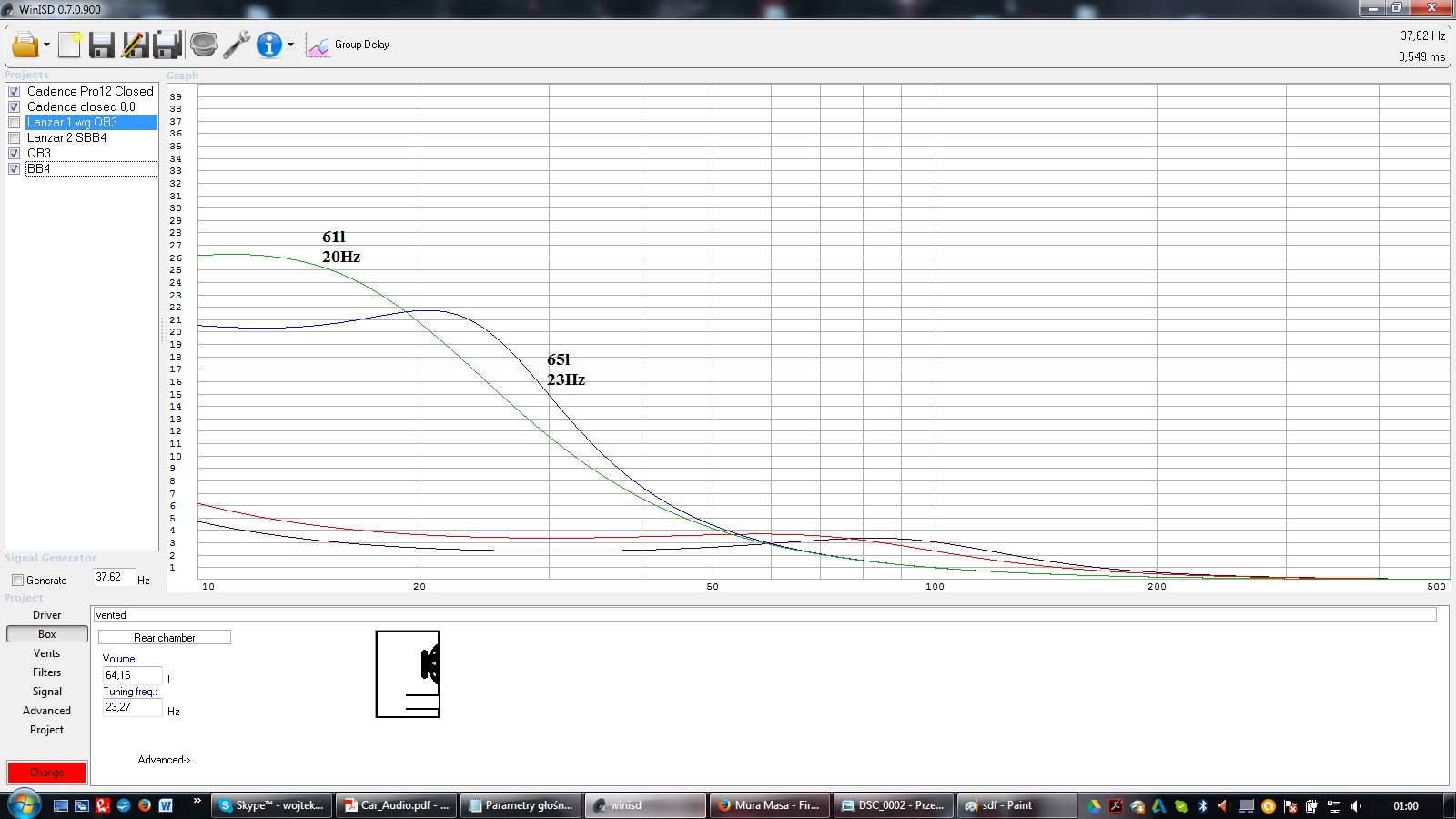The height and width of the screenshot is (819, 1456).
Task: Switch to the Advanced tab
Action: (47, 711)
